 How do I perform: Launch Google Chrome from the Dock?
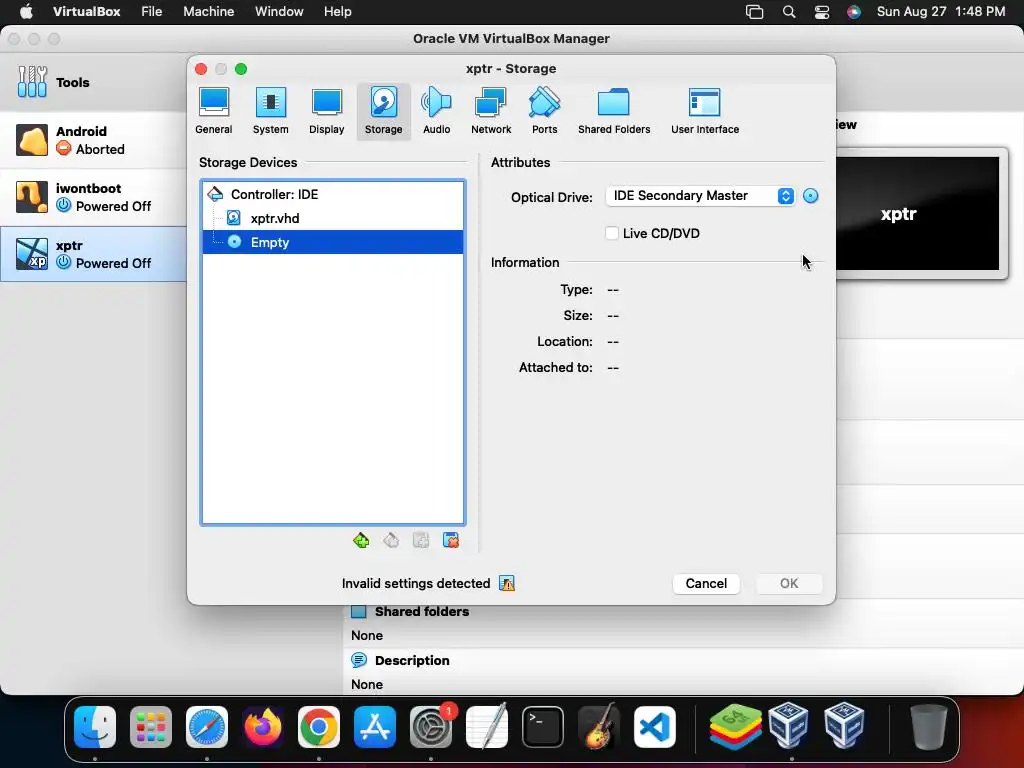tap(319, 727)
